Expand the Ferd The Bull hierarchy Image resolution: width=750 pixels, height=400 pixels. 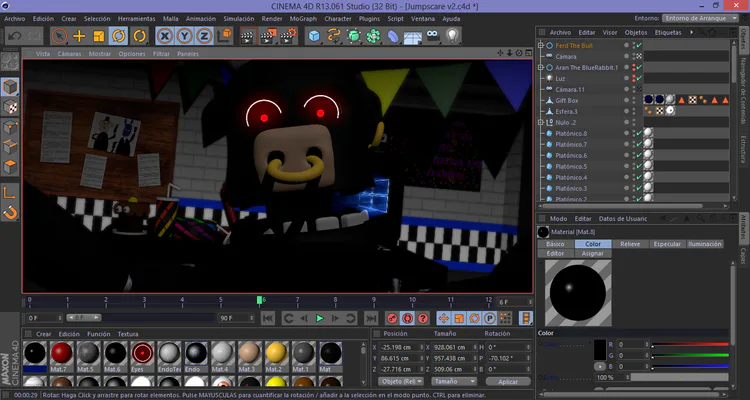tap(541, 45)
